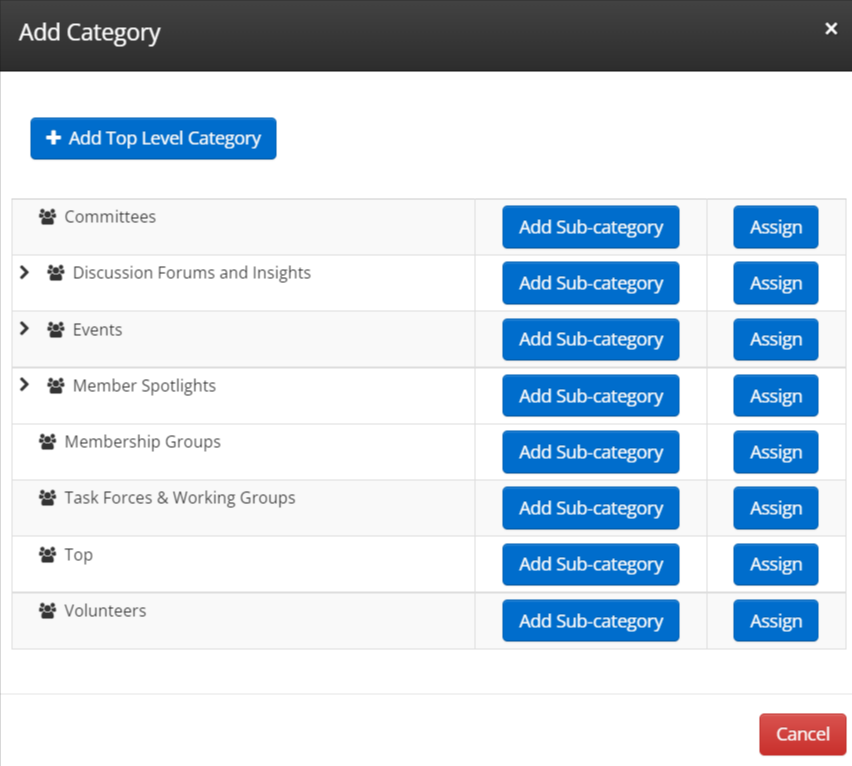This screenshot has width=852, height=766.
Task: Click the group icon beside Member Spotlights
Action: (55, 386)
